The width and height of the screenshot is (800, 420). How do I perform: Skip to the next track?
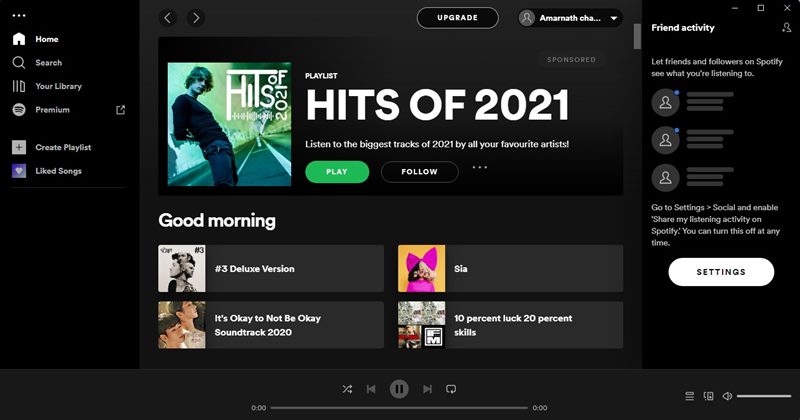pos(427,389)
